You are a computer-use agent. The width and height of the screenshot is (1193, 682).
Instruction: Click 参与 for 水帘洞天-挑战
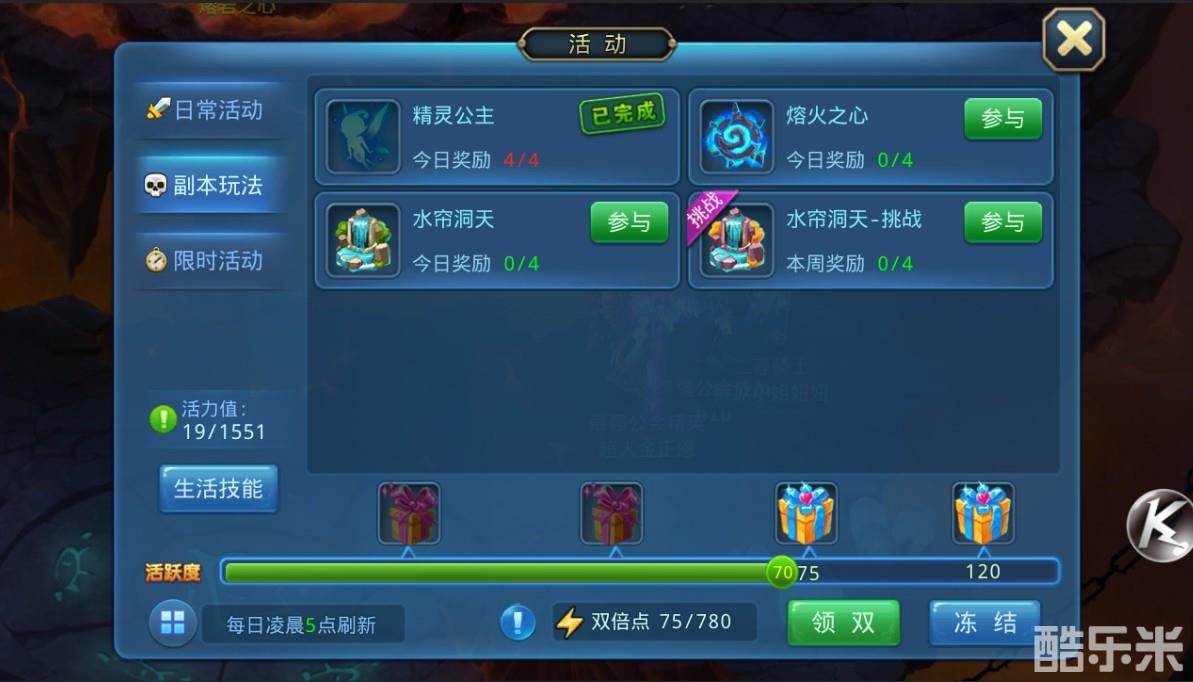(1003, 222)
